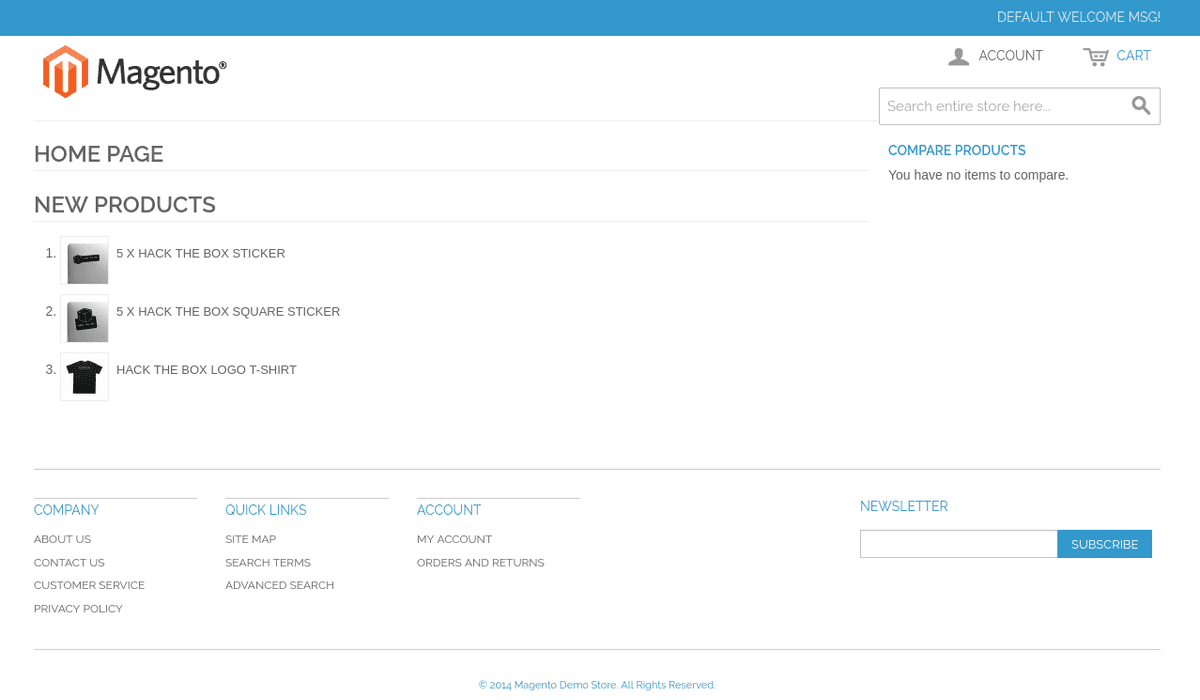The height and width of the screenshot is (700, 1200).
Task: Click the Magento logo
Action: (135, 72)
